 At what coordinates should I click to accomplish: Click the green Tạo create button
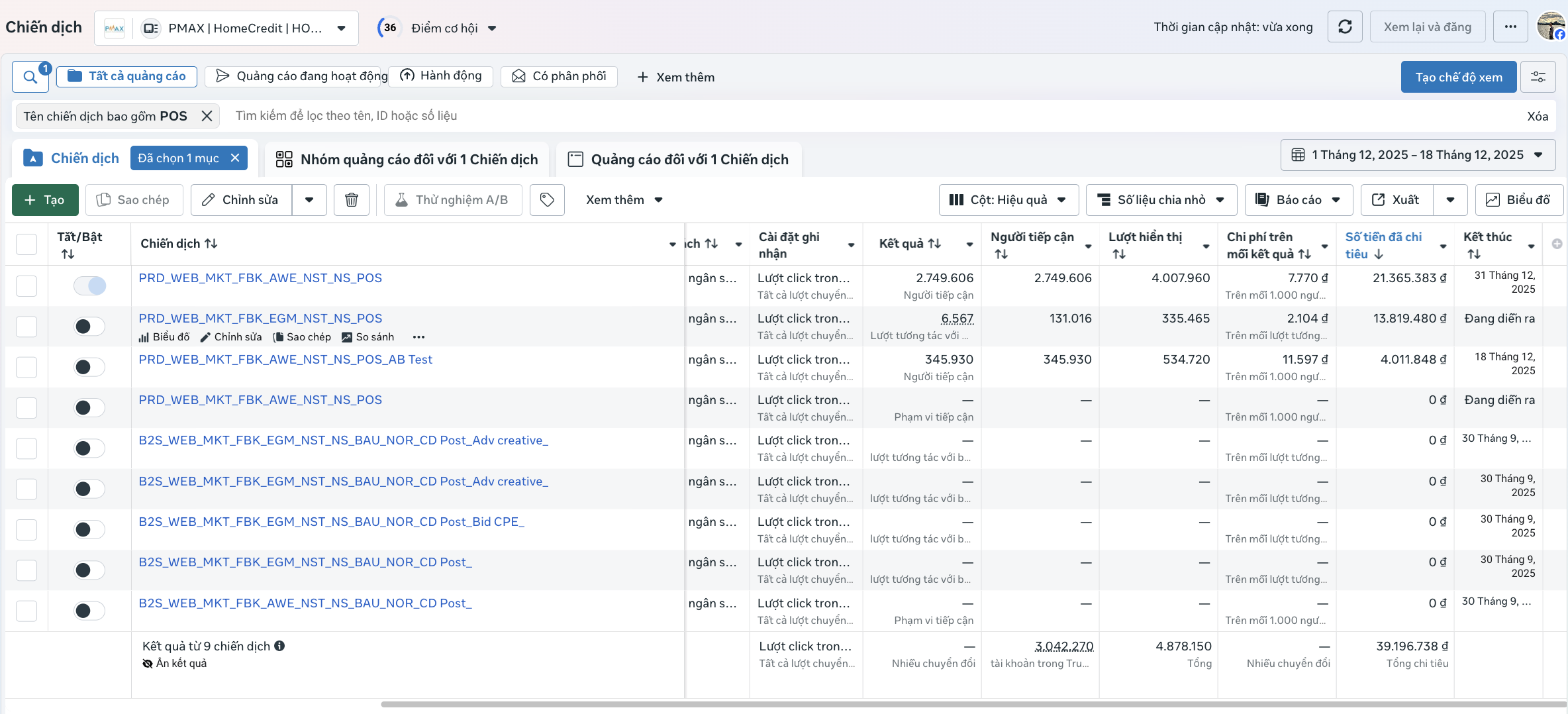tap(45, 200)
